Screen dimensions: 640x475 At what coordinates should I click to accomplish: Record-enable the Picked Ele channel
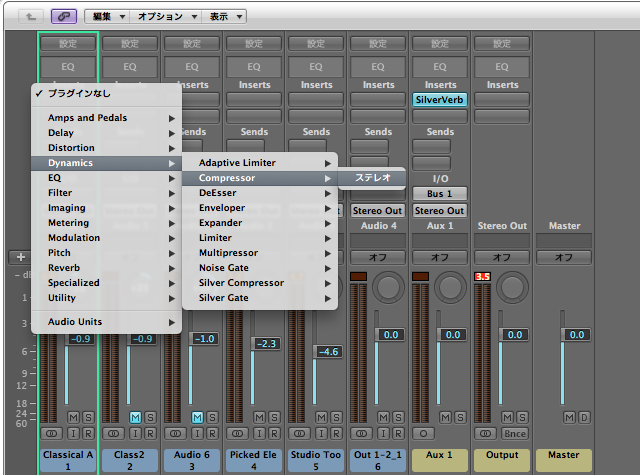pos(274,433)
